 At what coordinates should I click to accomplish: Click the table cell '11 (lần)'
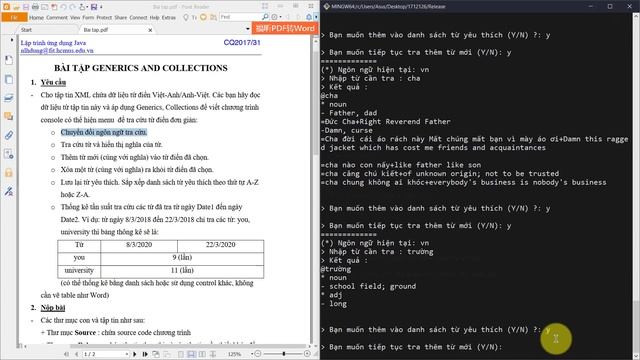click(182, 270)
